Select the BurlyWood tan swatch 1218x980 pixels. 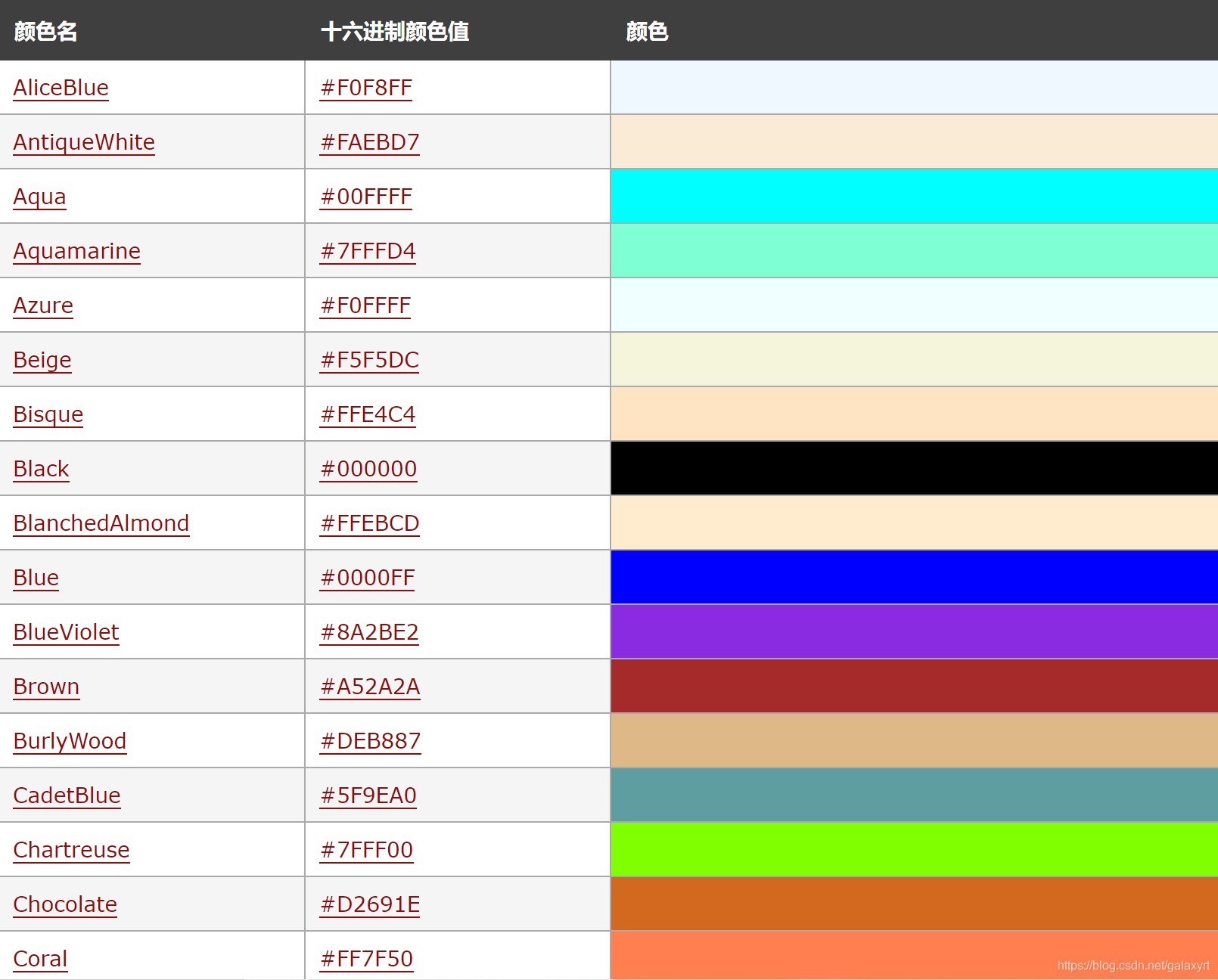(914, 740)
